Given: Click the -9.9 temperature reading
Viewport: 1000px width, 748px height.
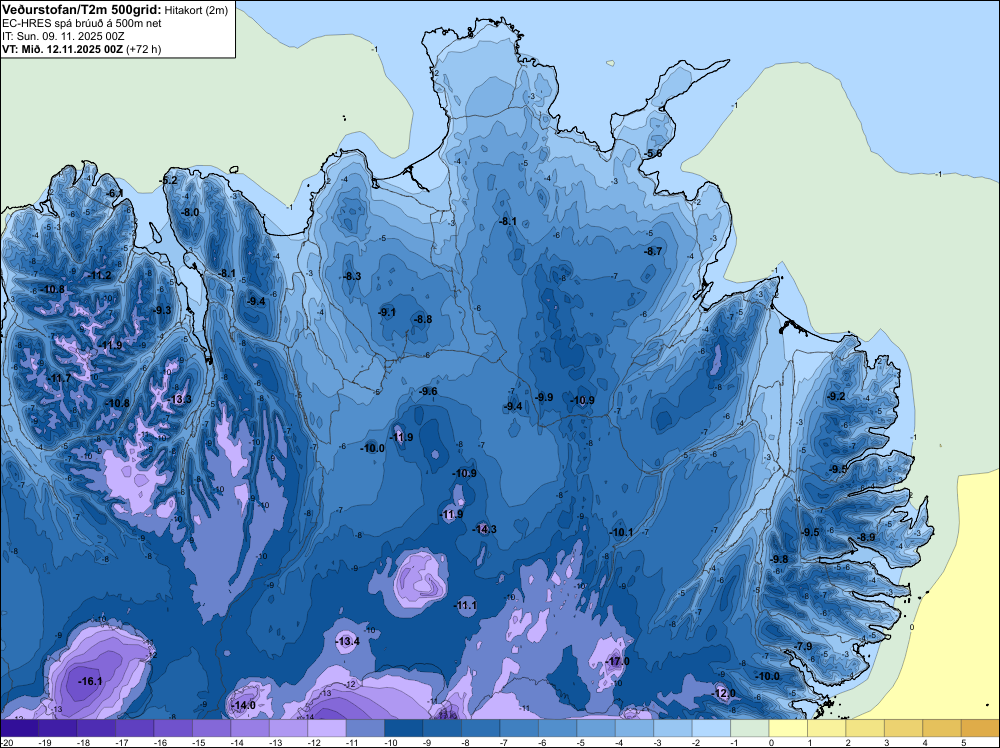Looking at the screenshot, I should (x=544, y=397).
